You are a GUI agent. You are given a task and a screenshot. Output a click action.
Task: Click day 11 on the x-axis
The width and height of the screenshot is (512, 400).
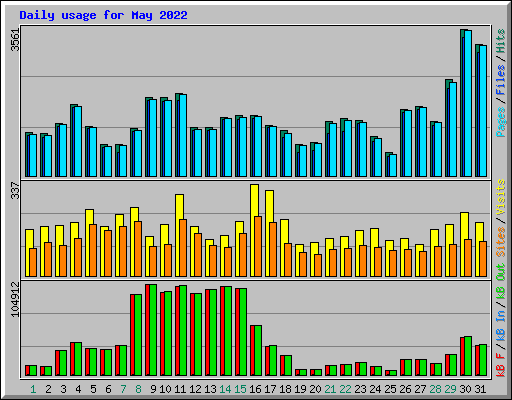coord(180,389)
